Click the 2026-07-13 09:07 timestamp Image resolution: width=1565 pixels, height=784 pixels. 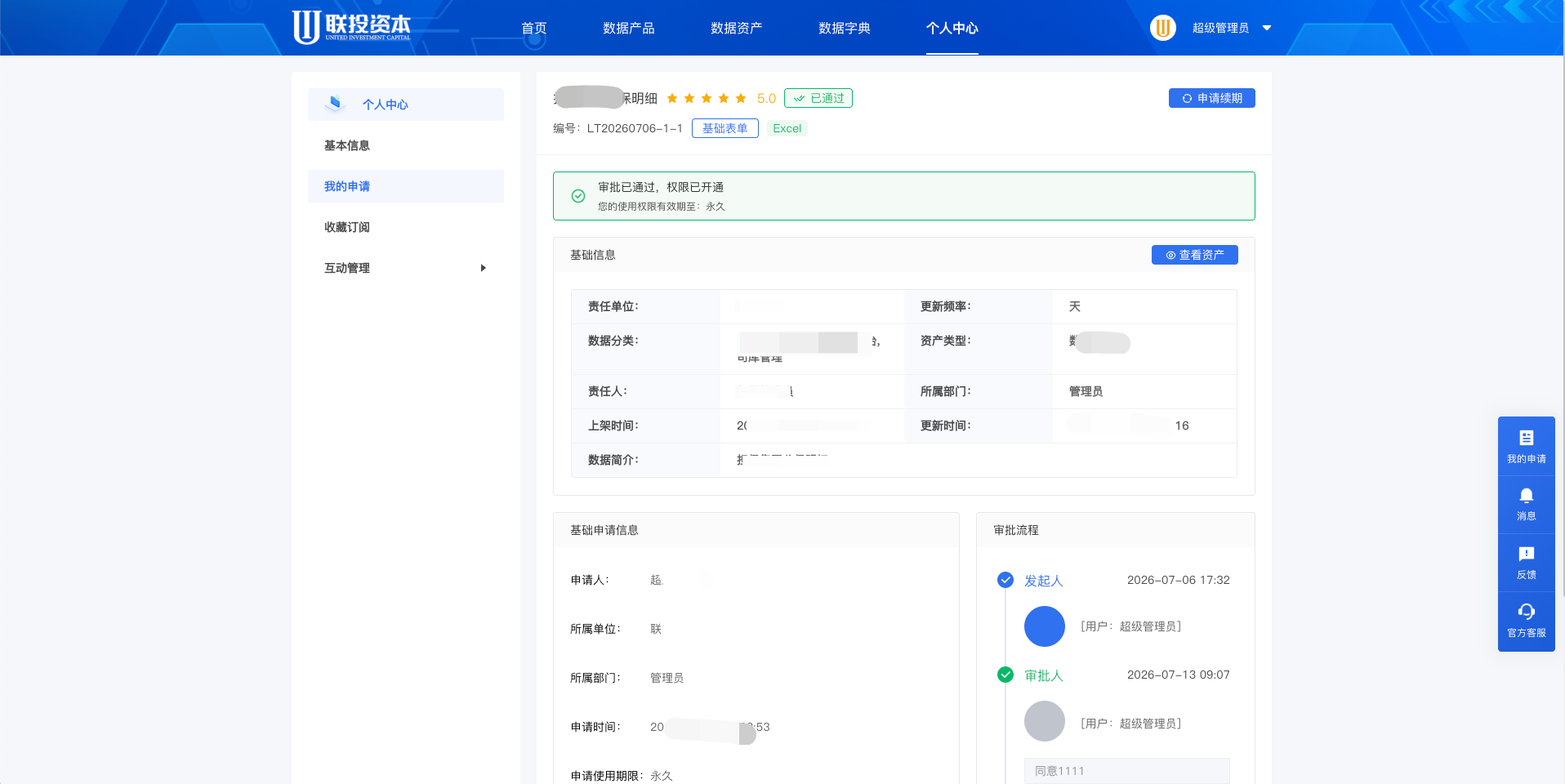point(1179,675)
